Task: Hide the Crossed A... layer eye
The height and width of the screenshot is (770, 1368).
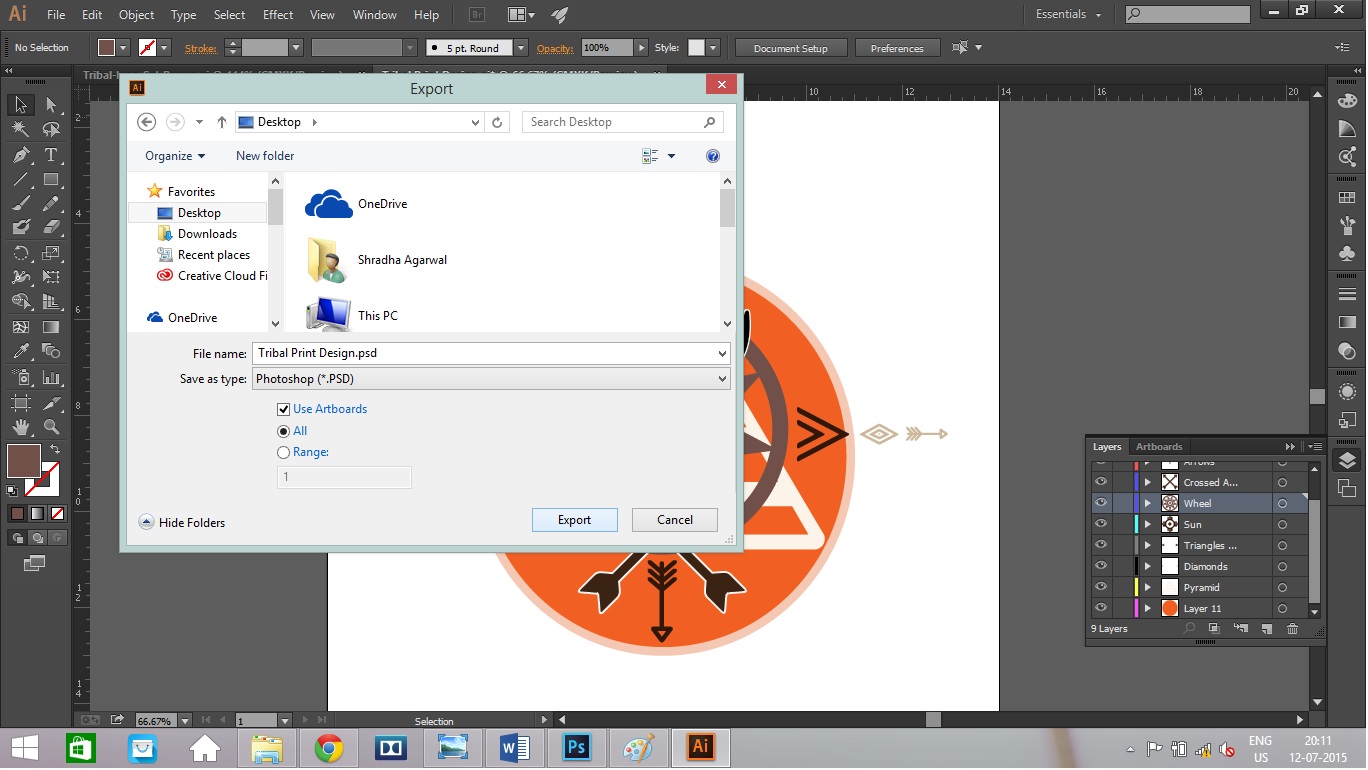Action: tap(1101, 482)
